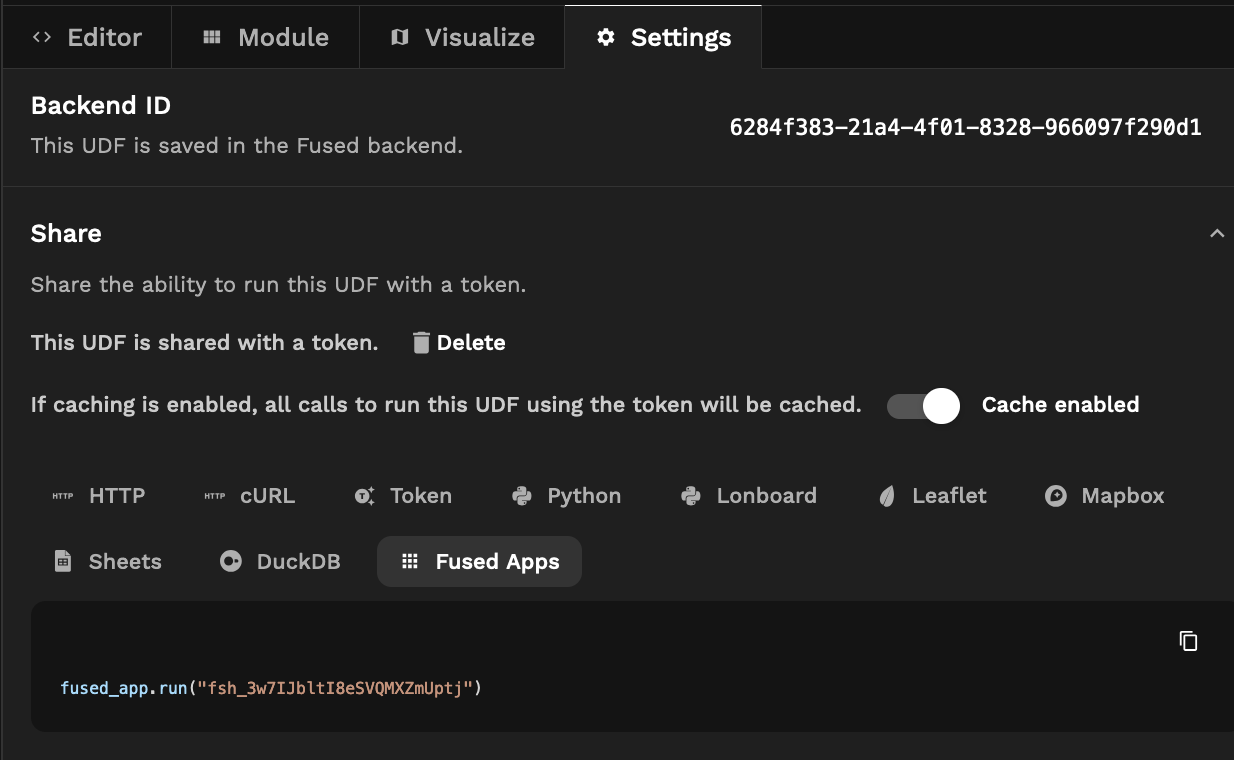Screen dimensions: 1234x760
Task: Disable the Cache enabled toggle
Action: 923,405
